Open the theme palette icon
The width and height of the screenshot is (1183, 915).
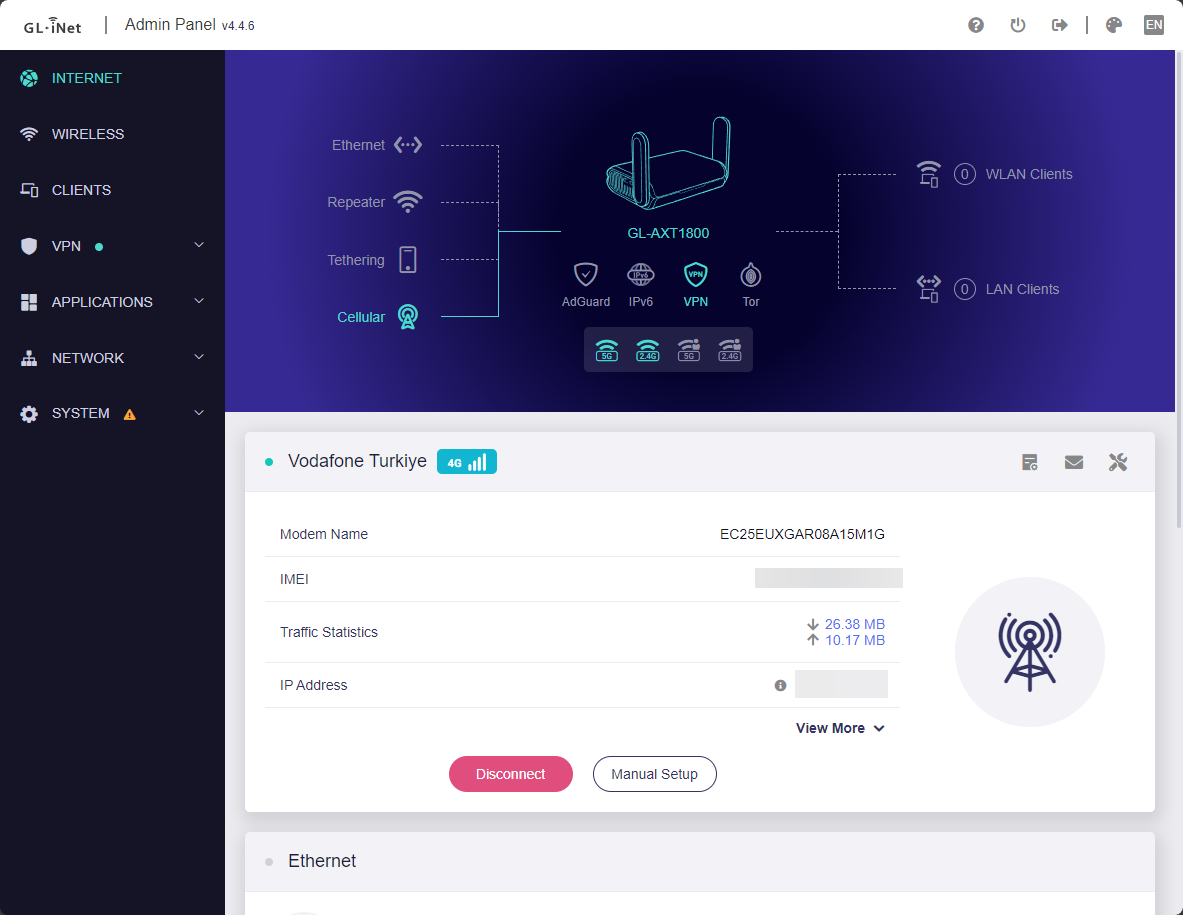(1114, 25)
